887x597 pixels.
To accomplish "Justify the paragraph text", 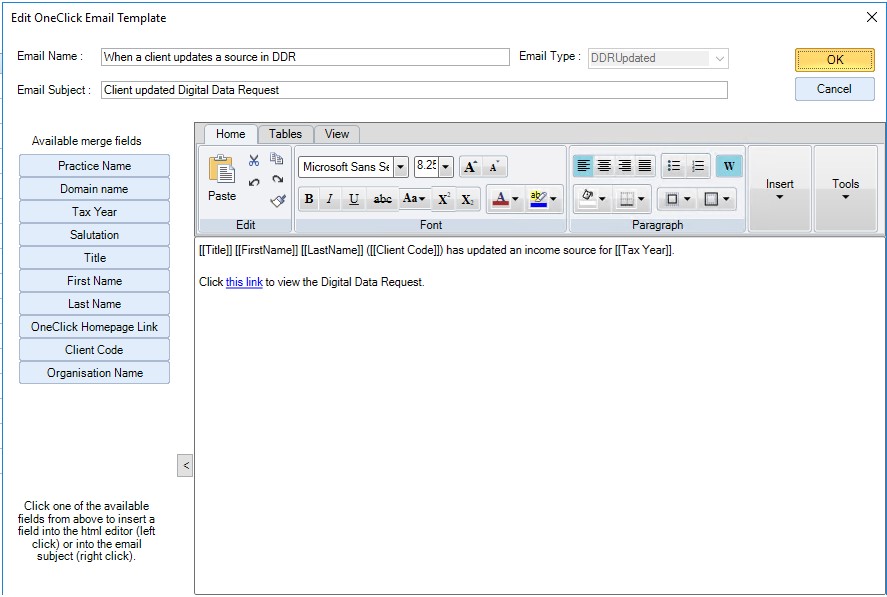I will (645, 166).
